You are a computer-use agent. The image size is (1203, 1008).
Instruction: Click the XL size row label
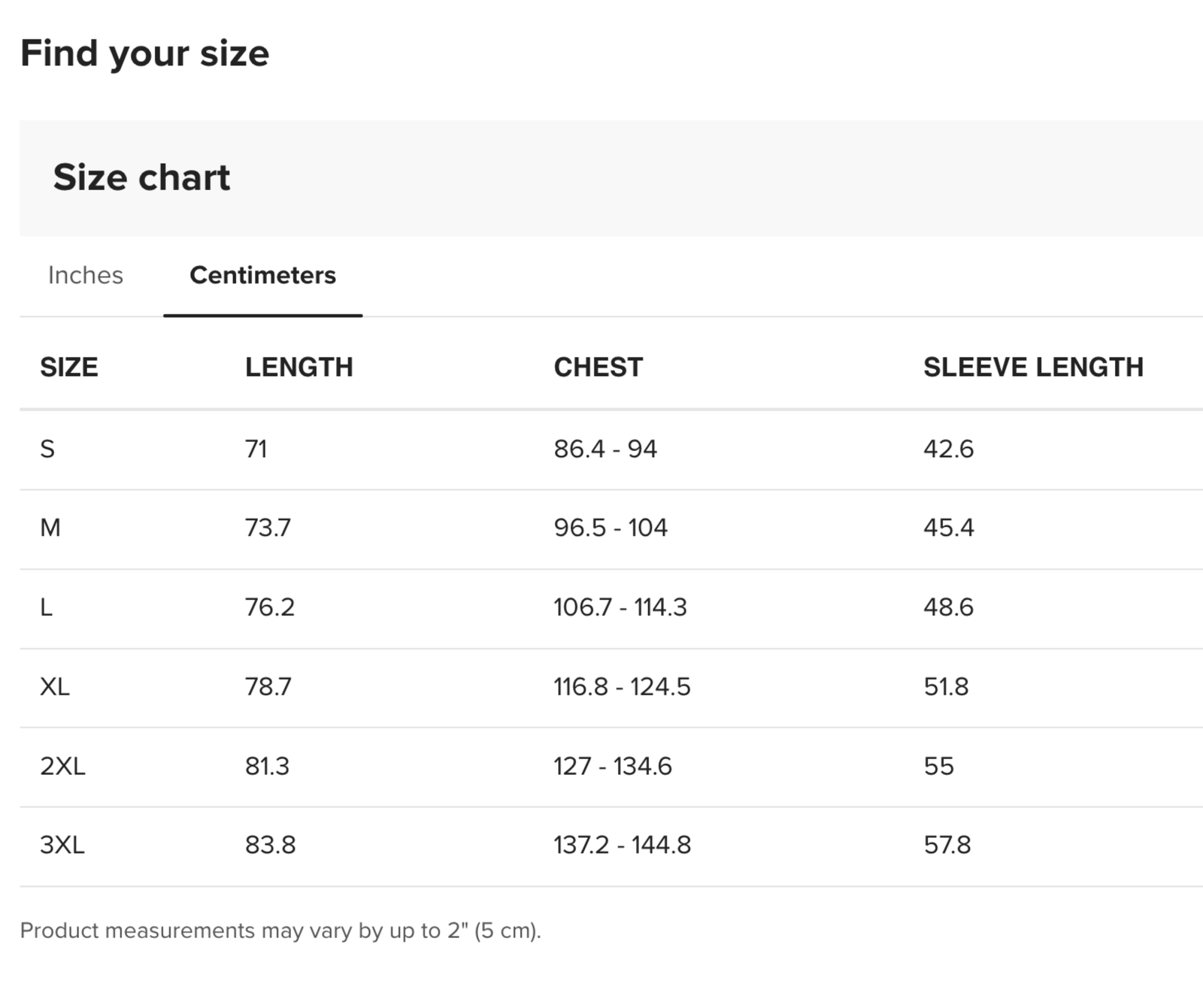55,686
